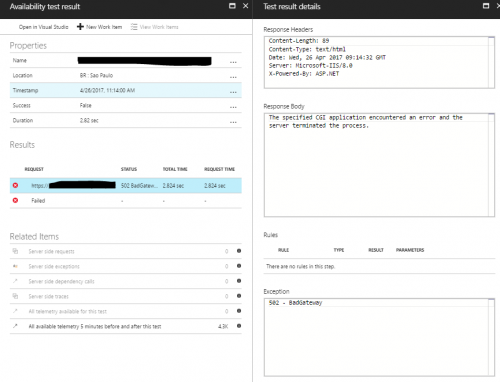Click info dot on Server side traces row
Image resolution: width=500 pixels, height=382 pixels.
coord(239,296)
